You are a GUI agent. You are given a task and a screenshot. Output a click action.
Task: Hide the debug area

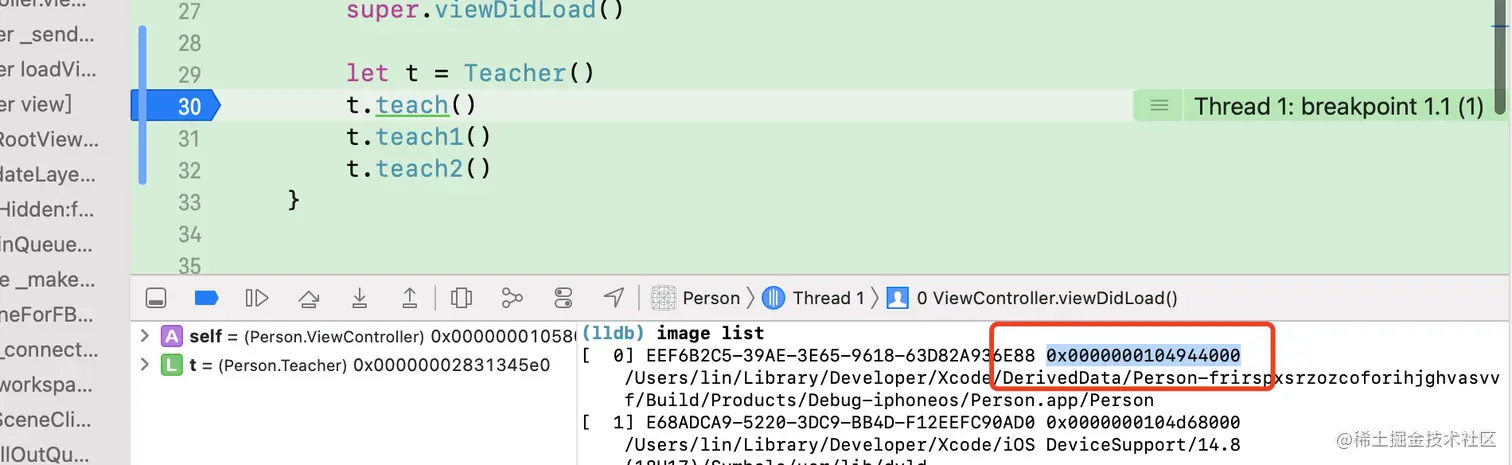point(155,298)
